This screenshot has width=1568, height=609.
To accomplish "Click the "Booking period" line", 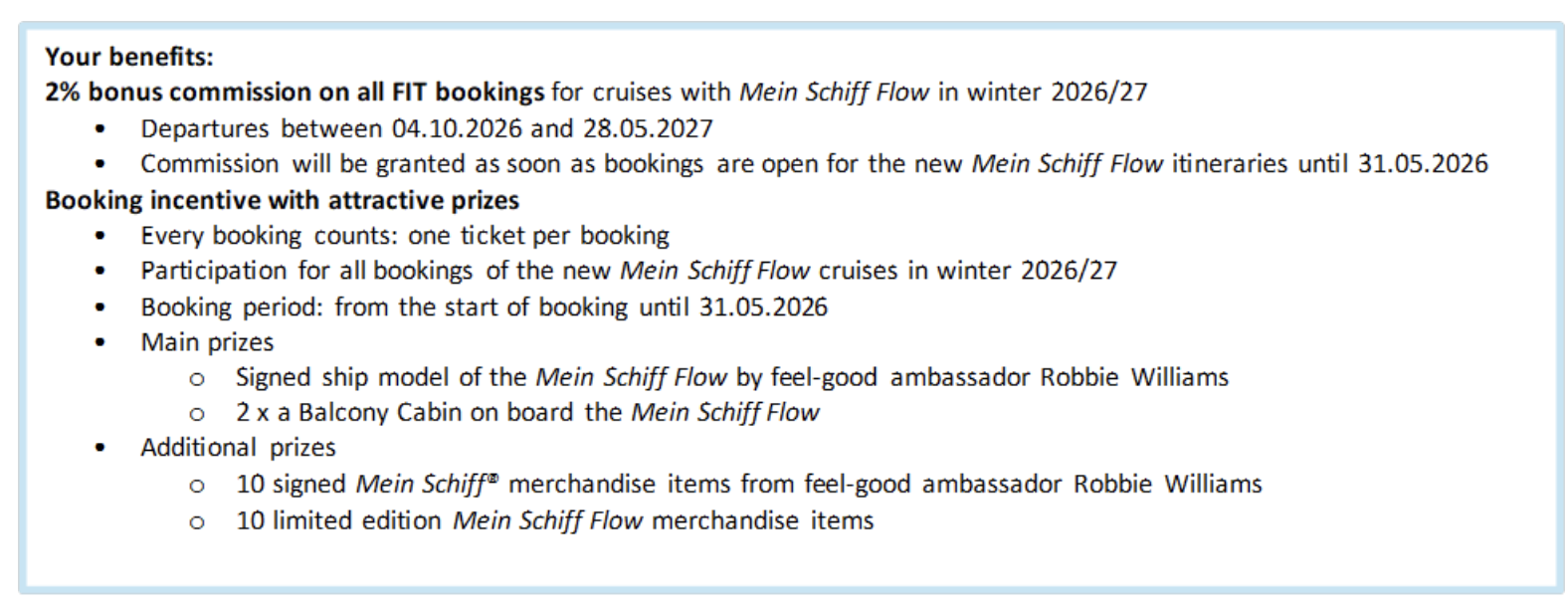I will [484, 307].
